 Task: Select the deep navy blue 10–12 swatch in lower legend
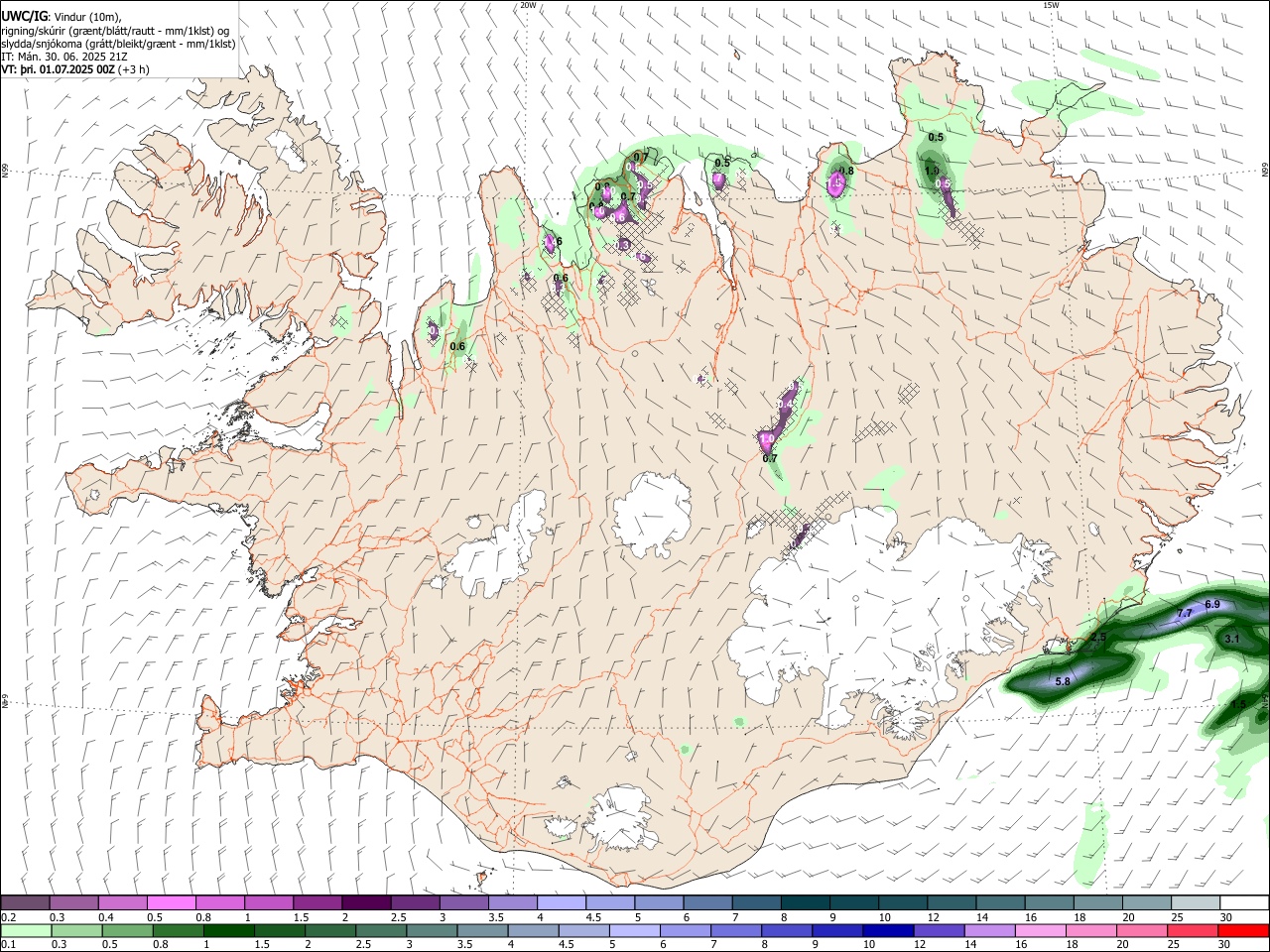click(x=888, y=930)
